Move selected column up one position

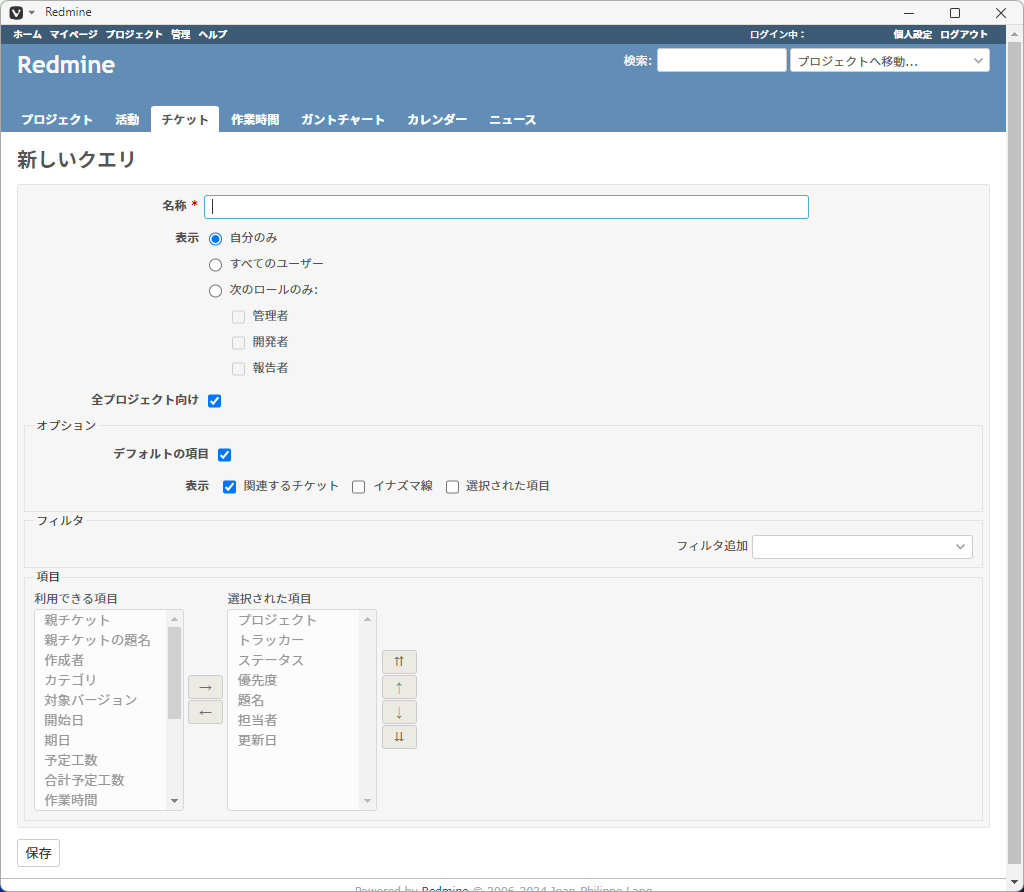click(399, 687)
